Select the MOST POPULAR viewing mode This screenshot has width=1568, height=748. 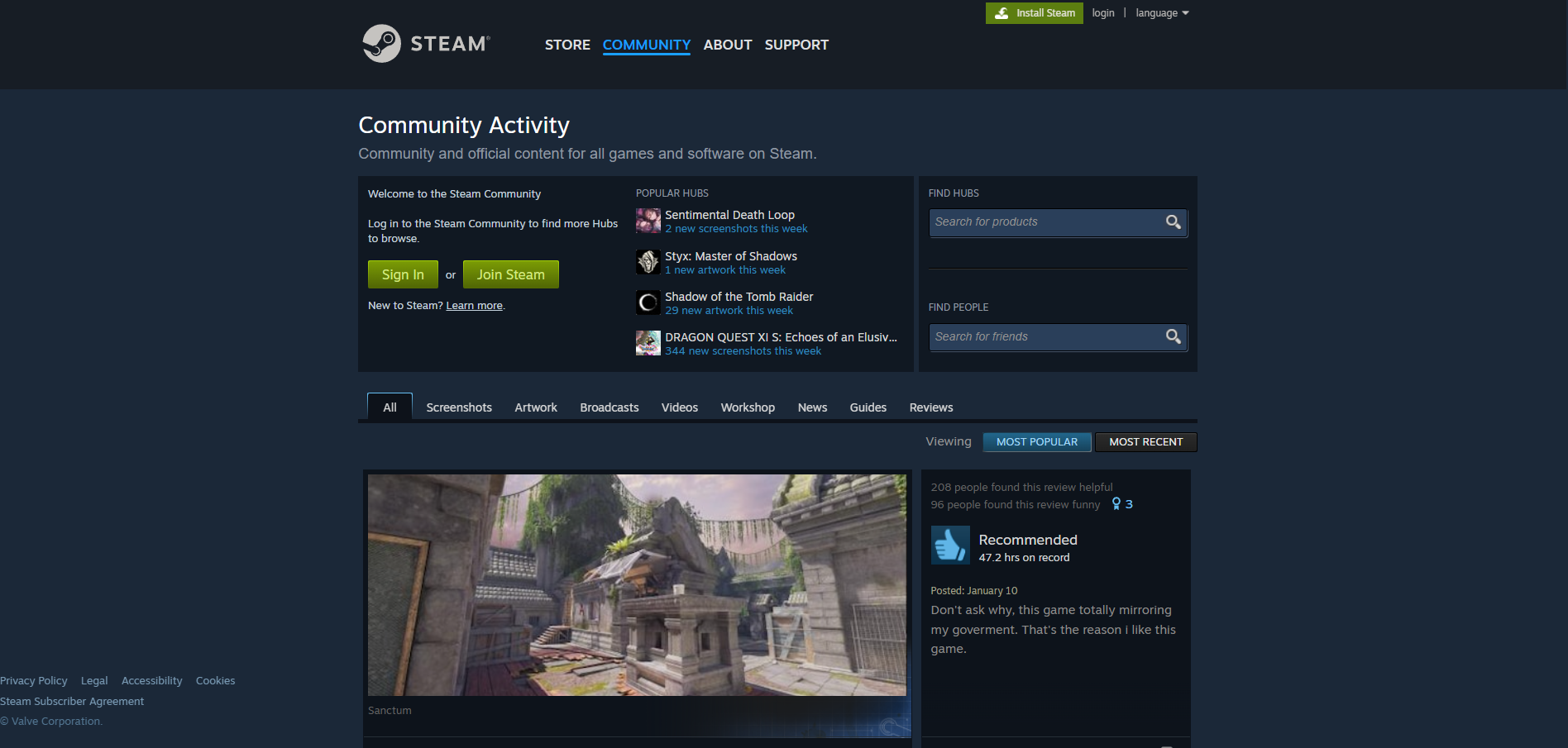tap(1036, 441)
